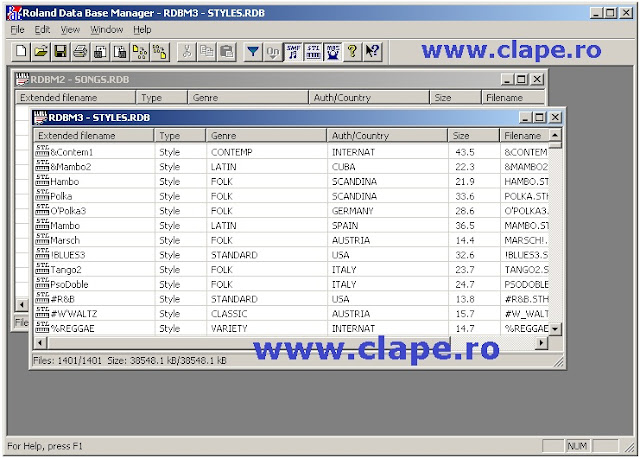The height and width of the screenshot is (459, 640).
Task: Click Size header in SONGS.RDB window
Action: [455, 98]
